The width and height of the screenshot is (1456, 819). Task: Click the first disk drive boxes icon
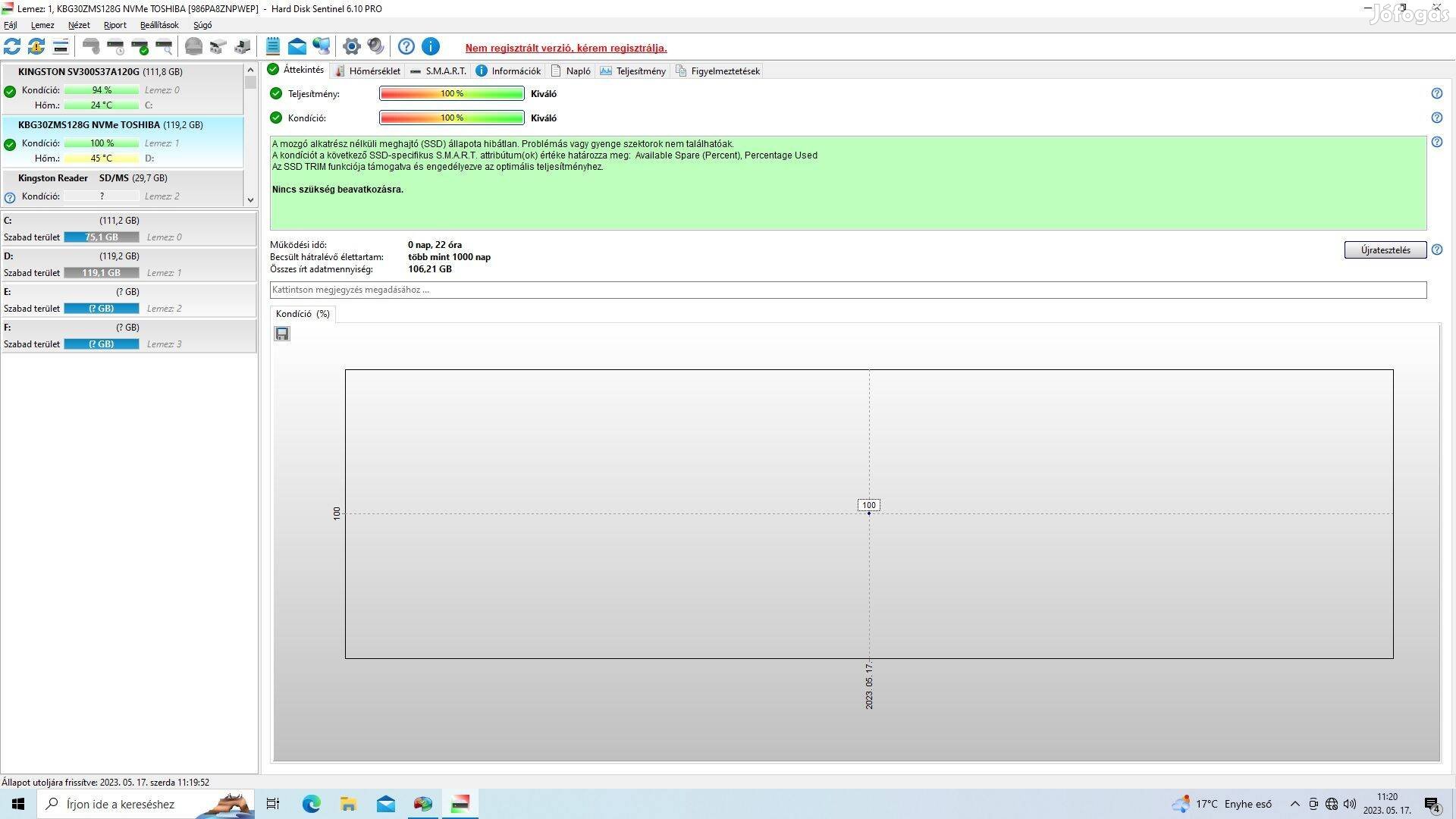[218, 46]
